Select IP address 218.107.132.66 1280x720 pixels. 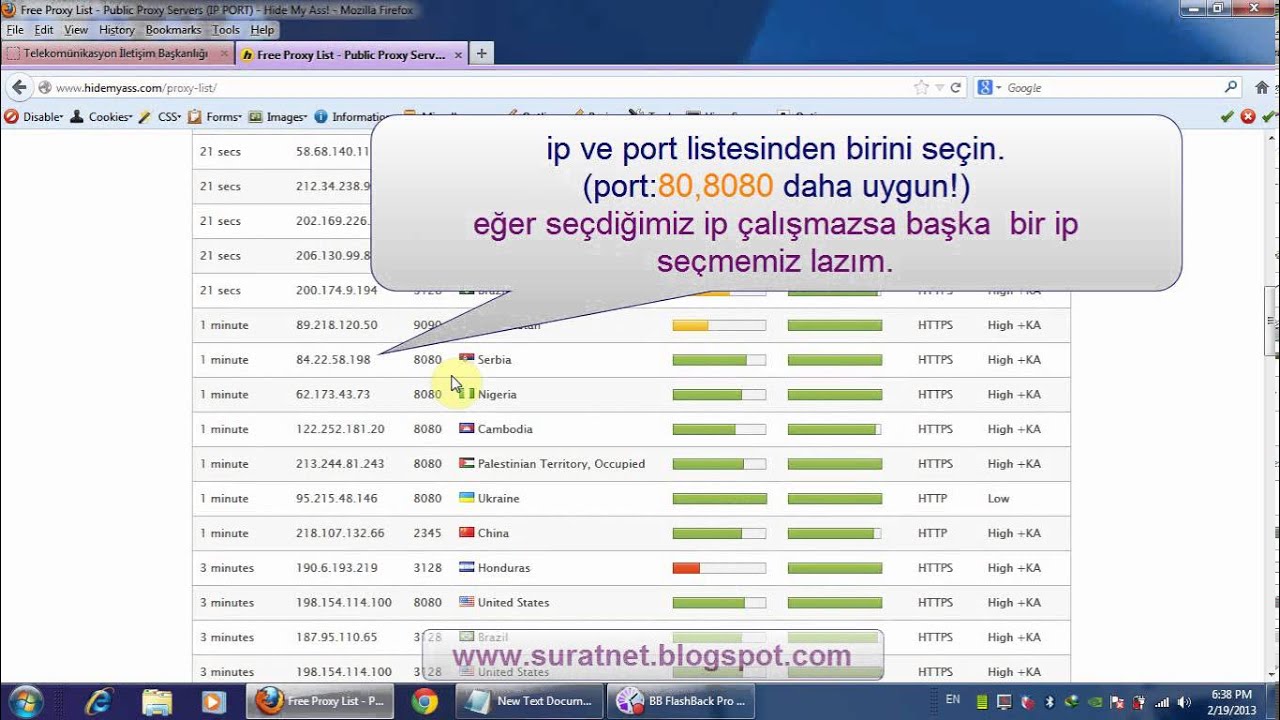(340, 533)
